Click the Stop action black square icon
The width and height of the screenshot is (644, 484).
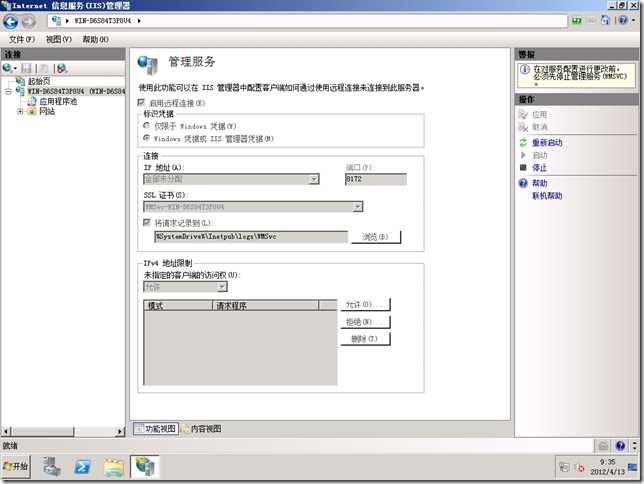[x=523, y=167]
